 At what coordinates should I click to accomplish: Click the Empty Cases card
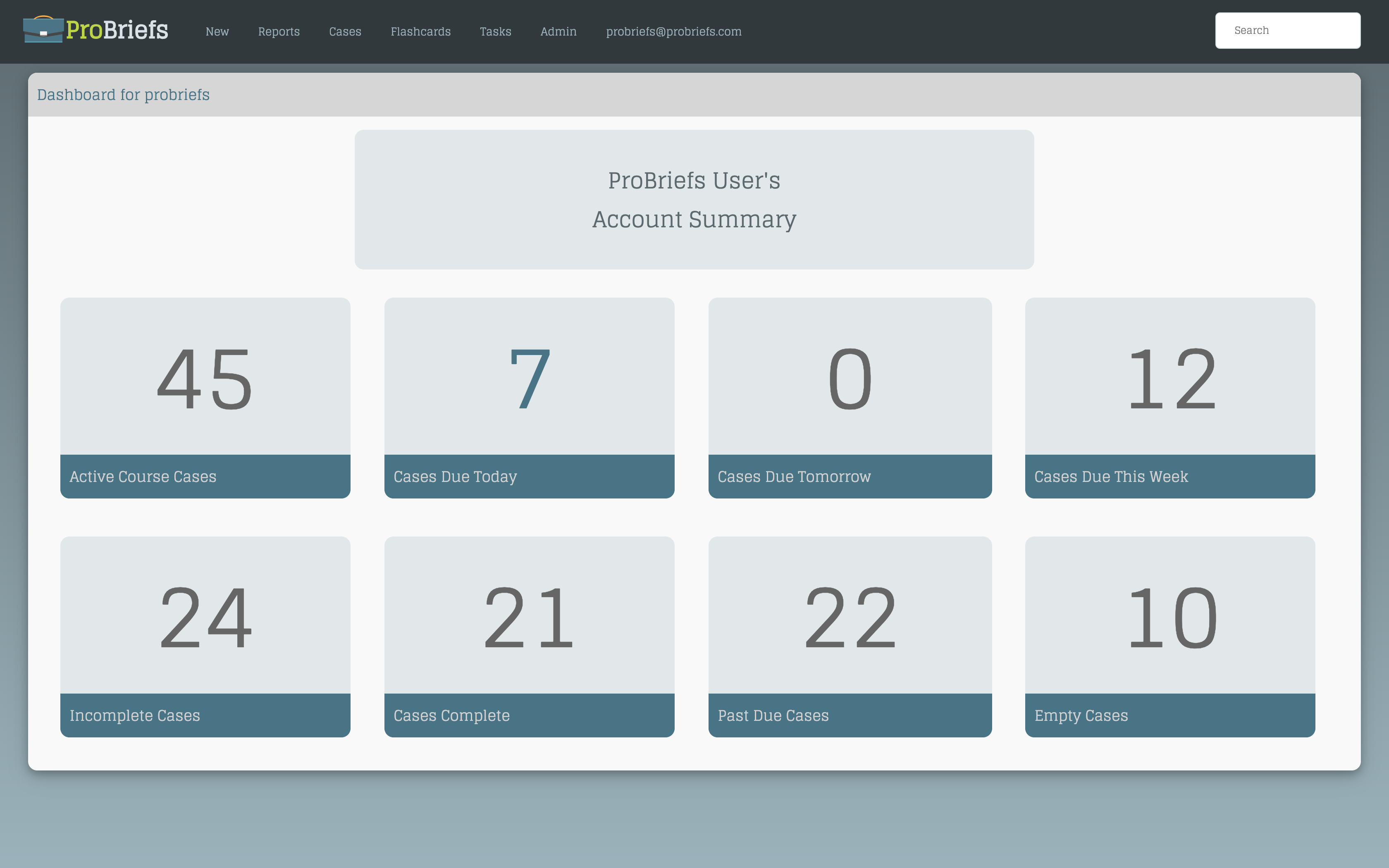1170,636
